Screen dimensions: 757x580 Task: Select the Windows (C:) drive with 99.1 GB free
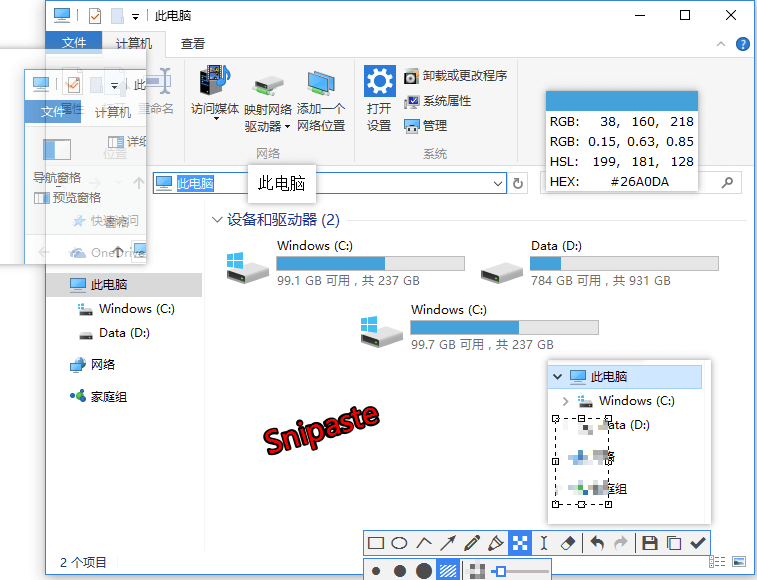point(346,264)
